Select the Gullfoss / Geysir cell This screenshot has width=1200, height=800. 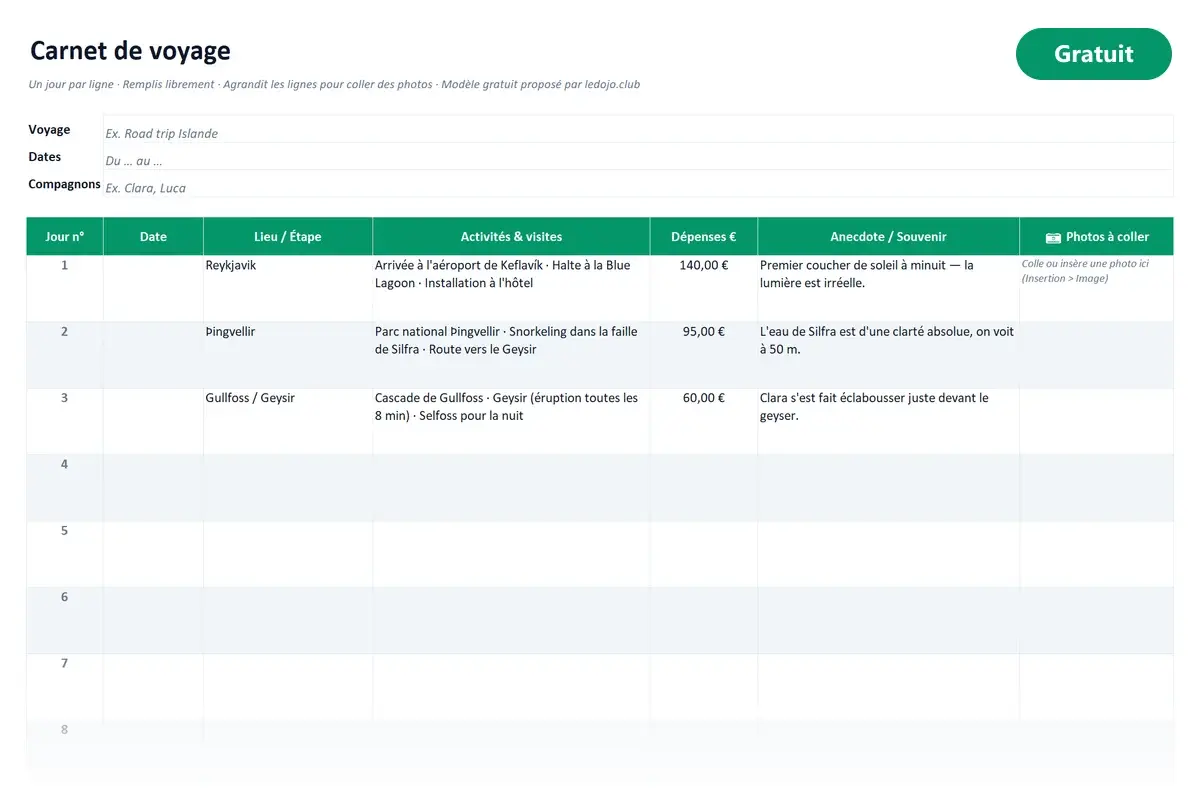click(288, 421)
